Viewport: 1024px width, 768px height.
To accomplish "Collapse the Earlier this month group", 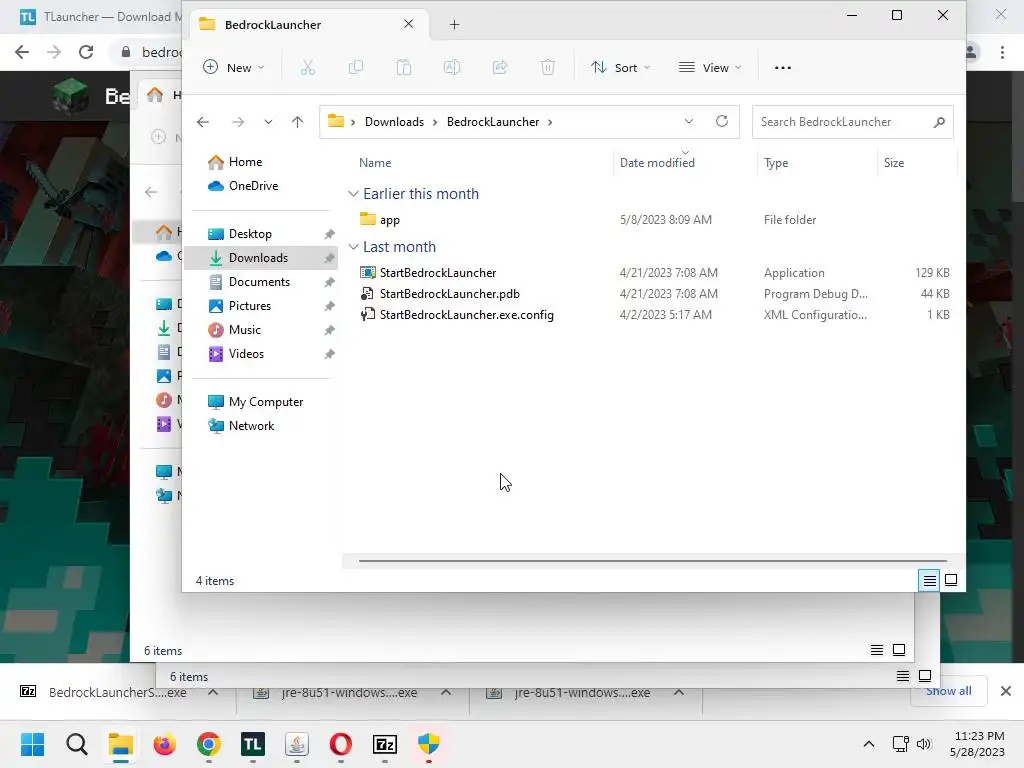I will [353, 194].
